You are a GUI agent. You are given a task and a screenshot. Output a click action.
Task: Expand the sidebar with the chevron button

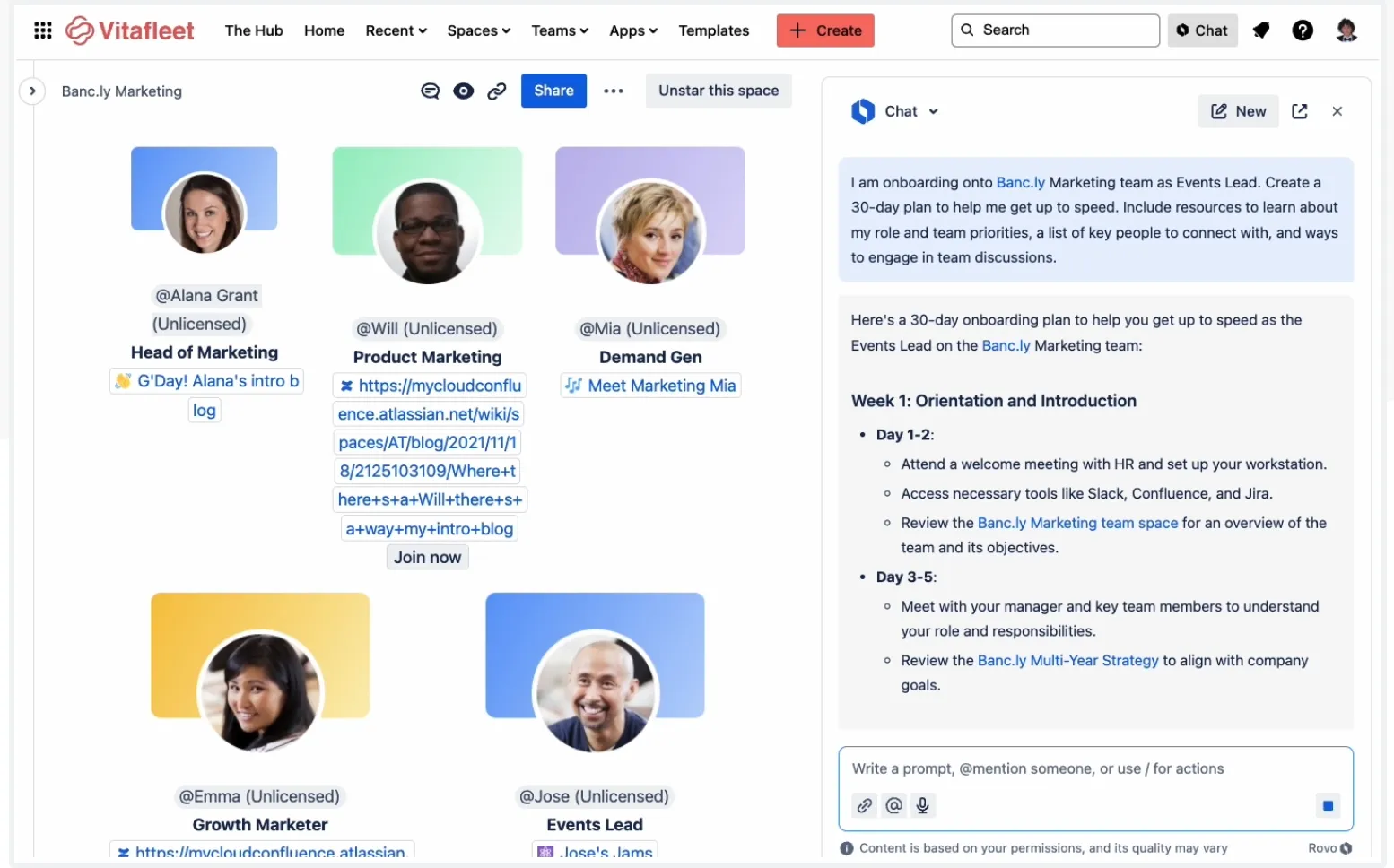32,91
